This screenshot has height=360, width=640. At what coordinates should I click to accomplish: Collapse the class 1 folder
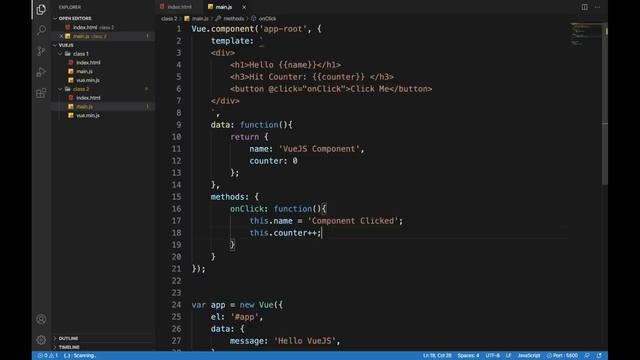(x=81, y=54)
